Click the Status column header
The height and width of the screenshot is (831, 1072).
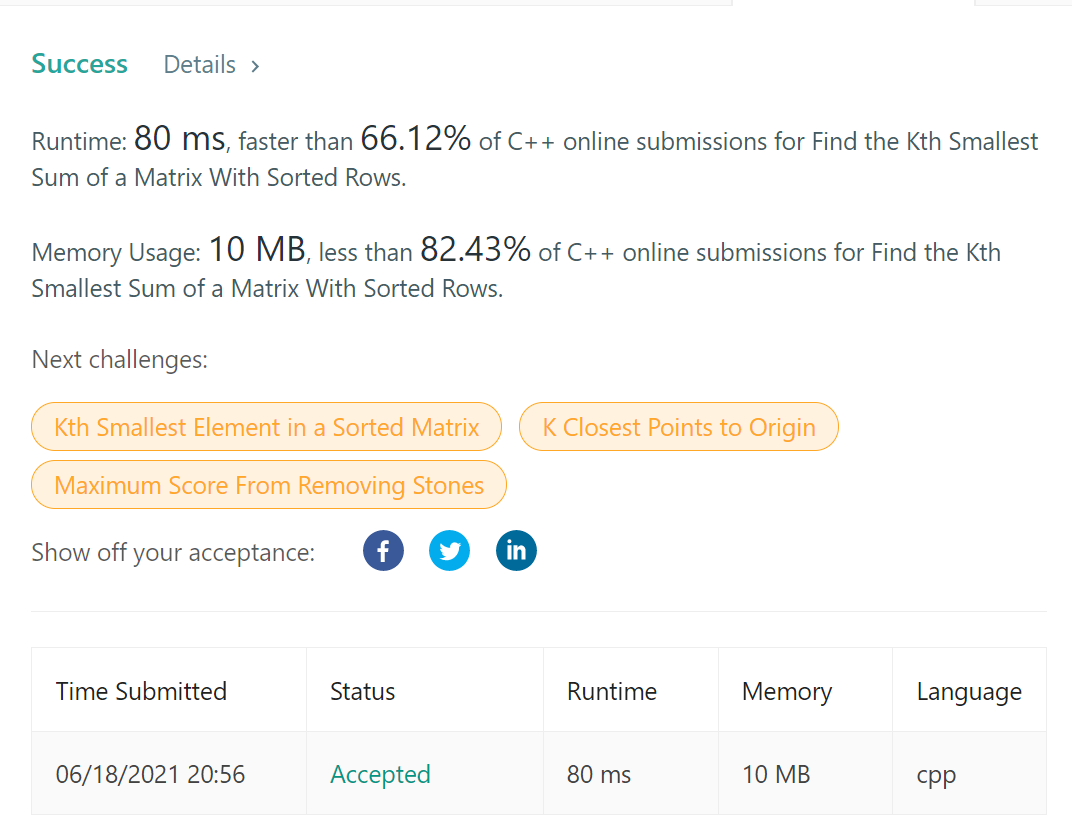coord(362,691)
